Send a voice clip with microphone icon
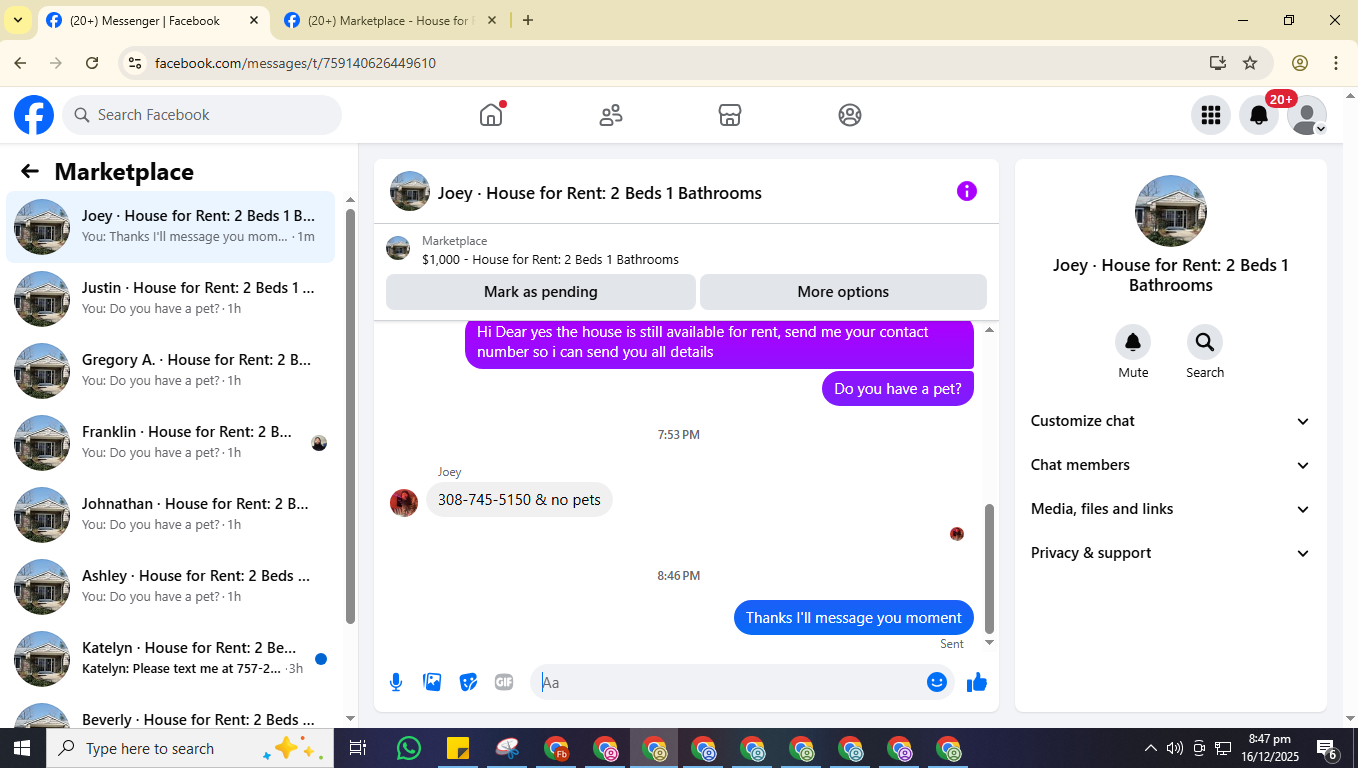This screenshot has width=1358, height=768. 396,682
